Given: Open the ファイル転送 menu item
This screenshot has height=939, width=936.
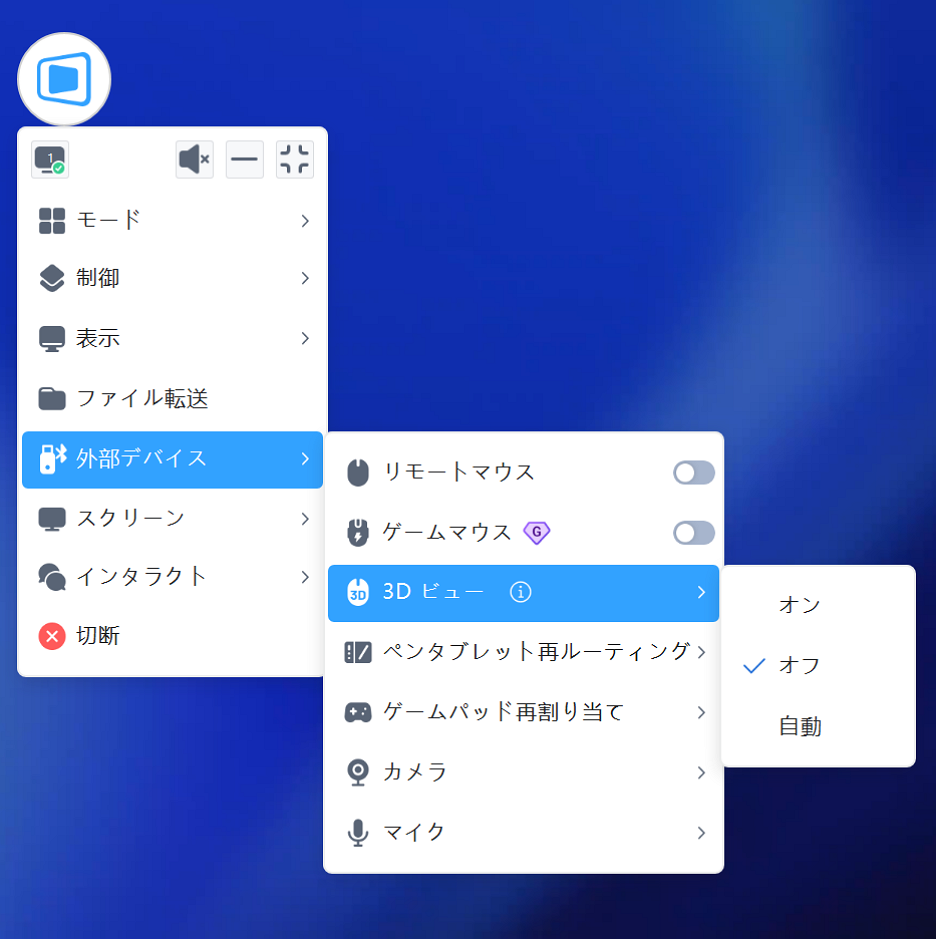Looking at the screenshot, I should pos(142,399).
